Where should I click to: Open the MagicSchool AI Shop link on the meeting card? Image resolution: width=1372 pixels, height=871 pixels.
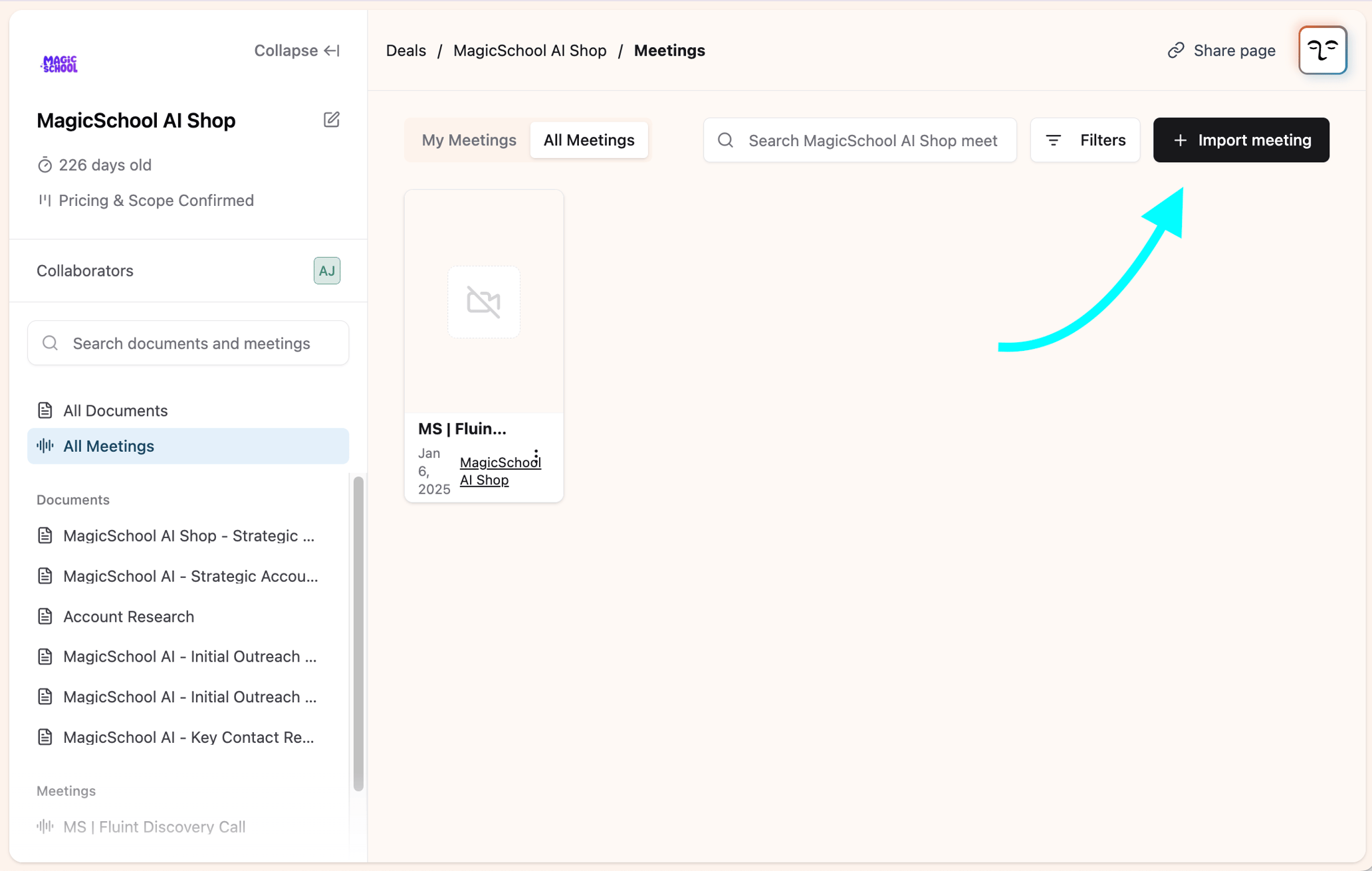tap(500, 470)
